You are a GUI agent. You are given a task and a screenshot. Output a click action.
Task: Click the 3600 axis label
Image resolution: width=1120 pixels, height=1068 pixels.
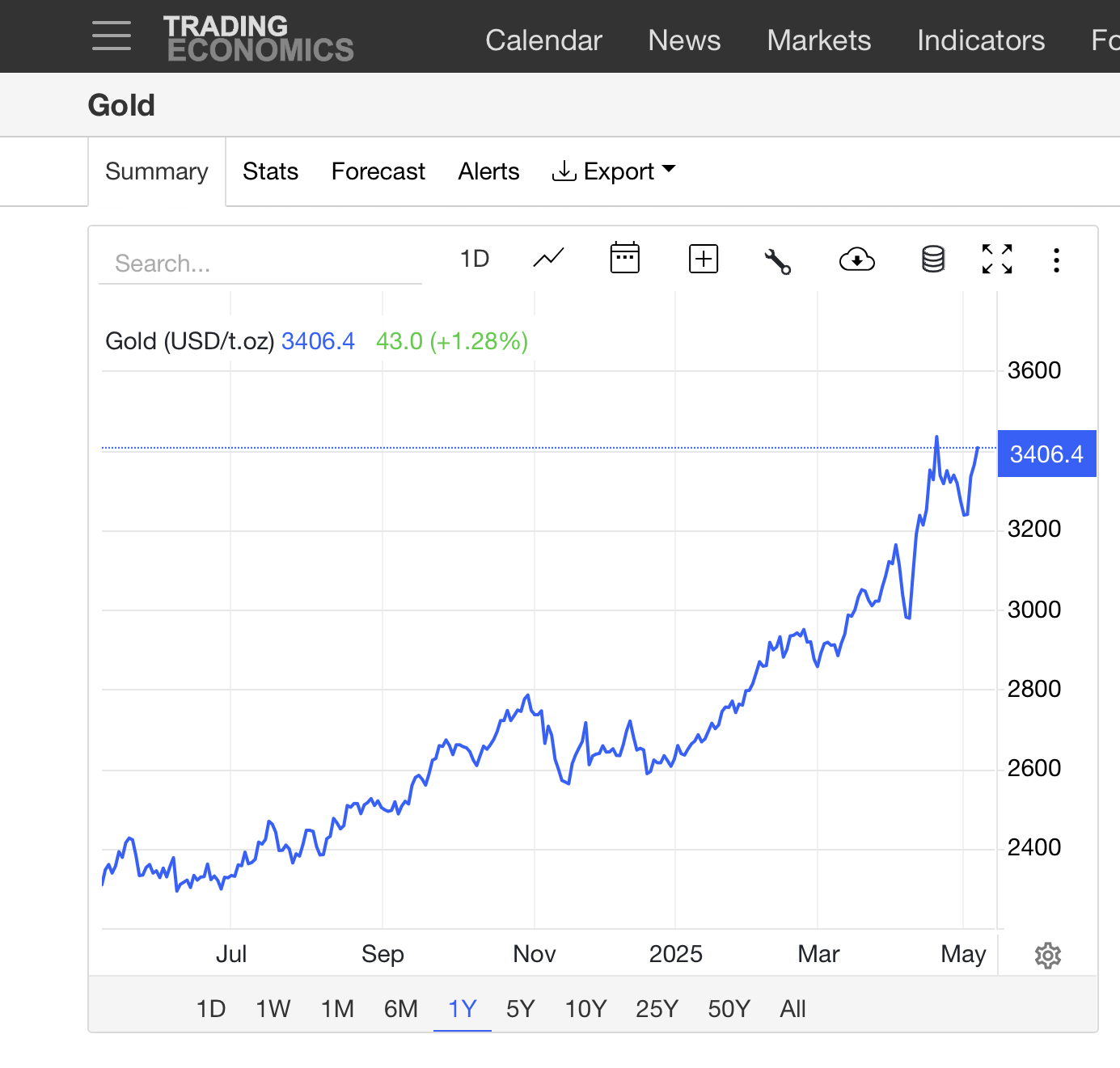click(x=1034, y=370)
